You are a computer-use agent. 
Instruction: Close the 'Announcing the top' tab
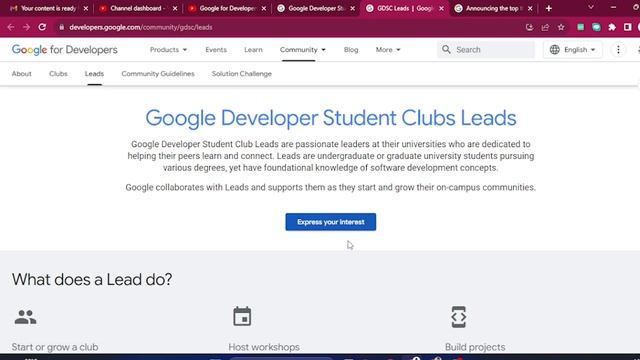[530, 8]
